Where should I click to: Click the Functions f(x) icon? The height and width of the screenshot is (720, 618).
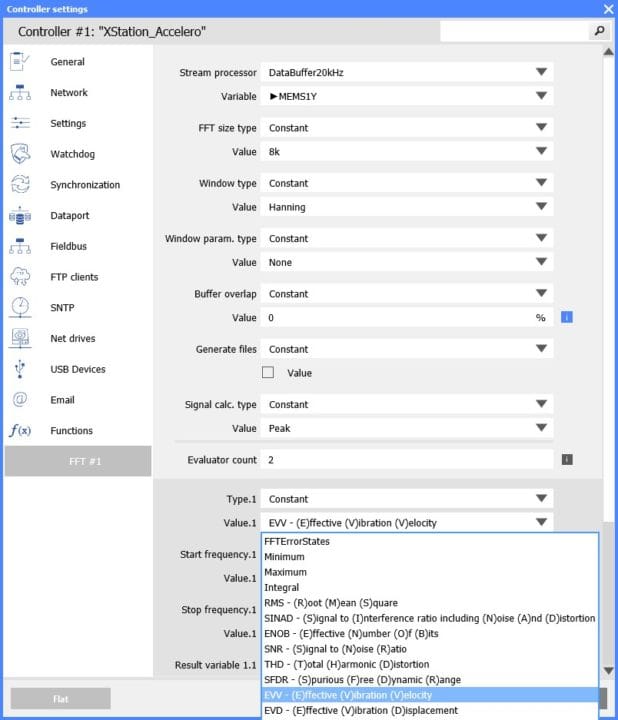(x=19, y=430)
